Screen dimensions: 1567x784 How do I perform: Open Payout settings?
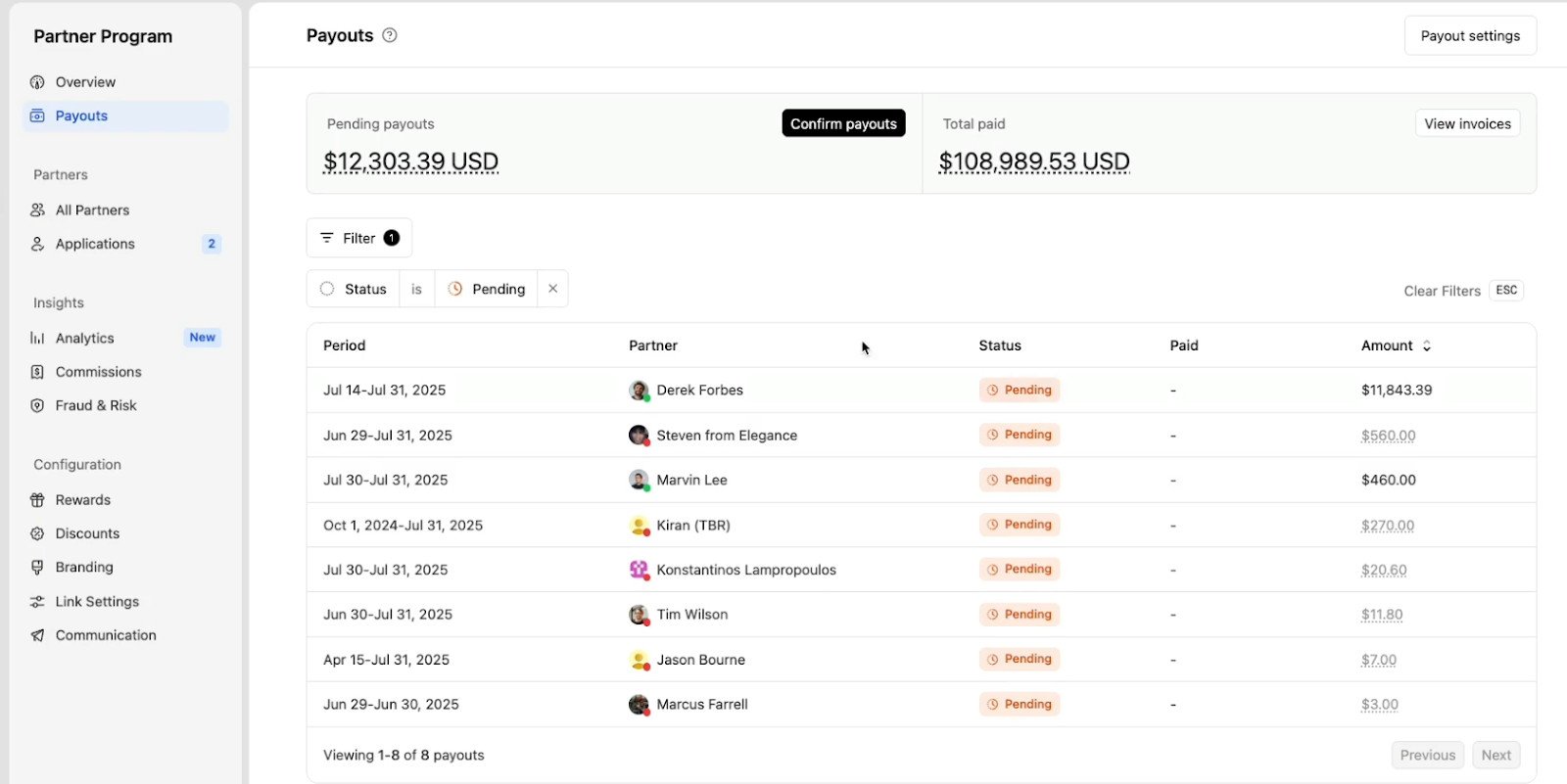click(1470, 36)
